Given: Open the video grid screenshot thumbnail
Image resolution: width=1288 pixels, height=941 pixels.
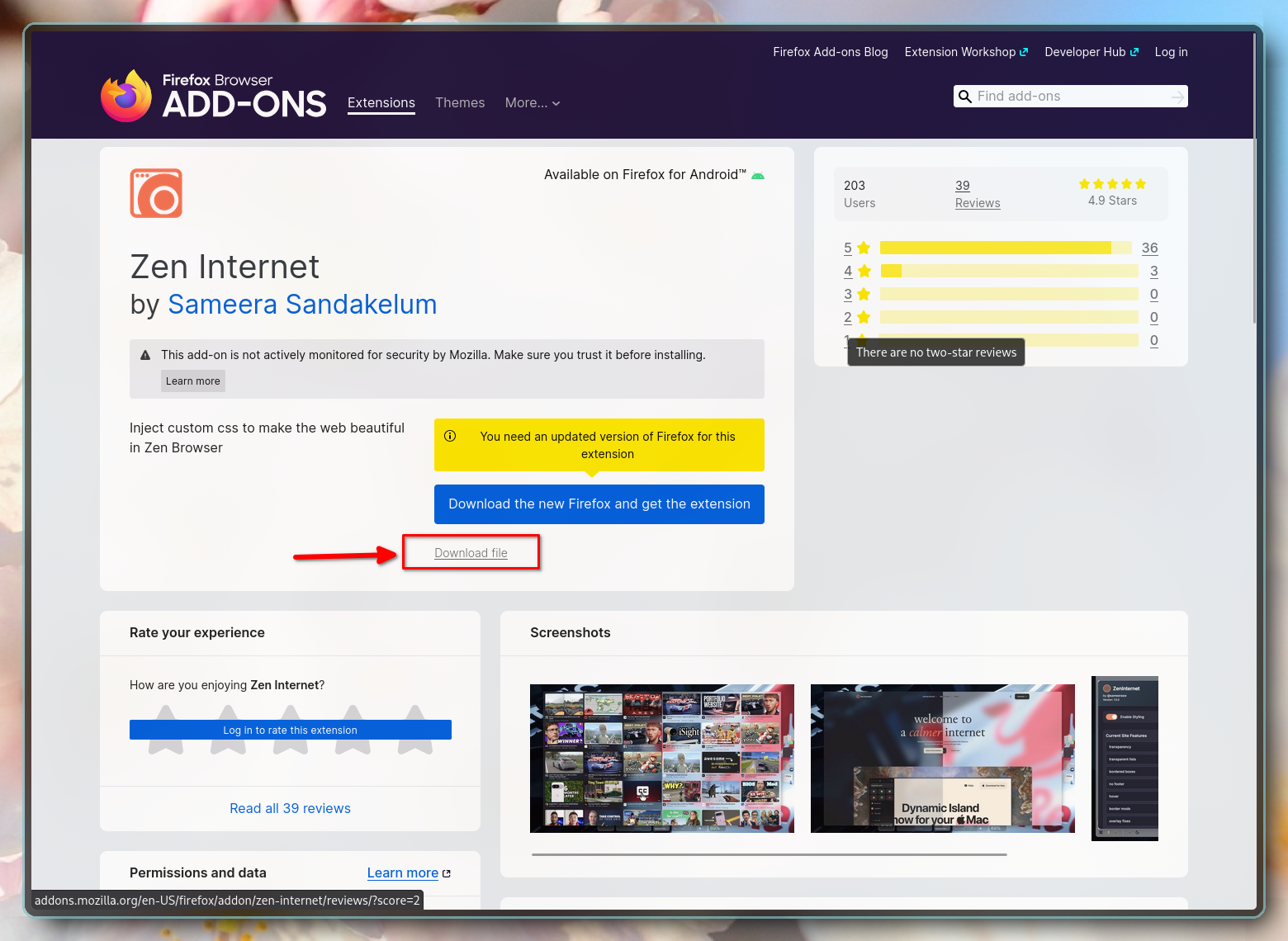Looking at the screenshot, I should (662, 759).
